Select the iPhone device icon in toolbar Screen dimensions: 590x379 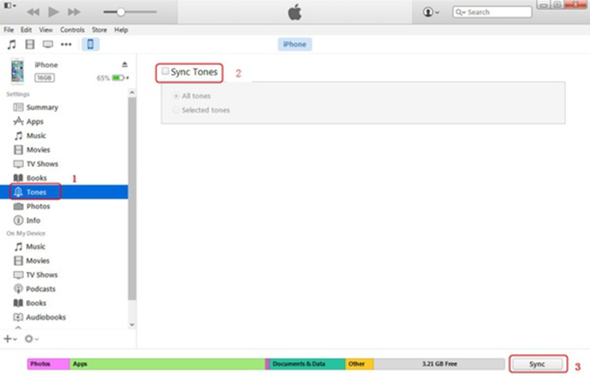90,44
